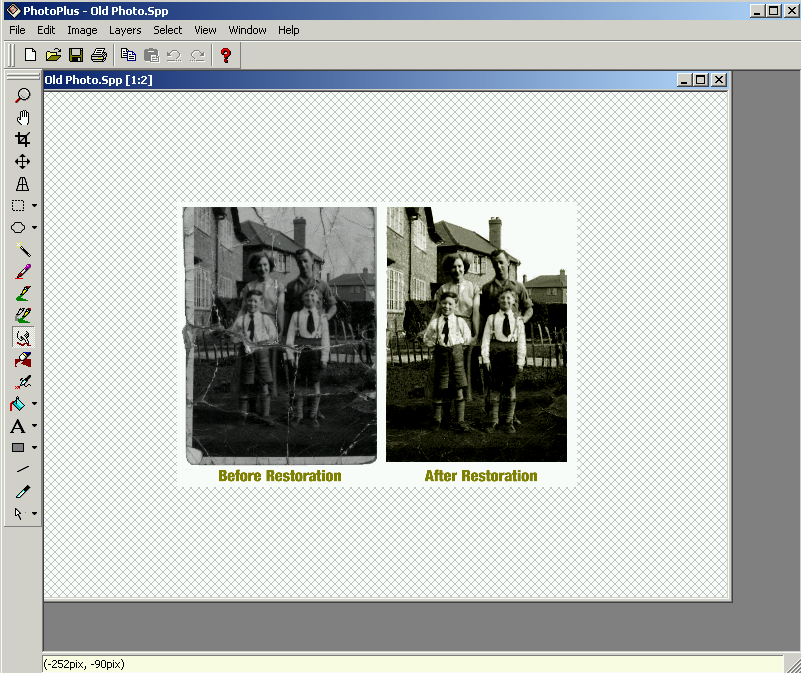Click the PhotoPlus application icon in title bar

coord(13,10)
